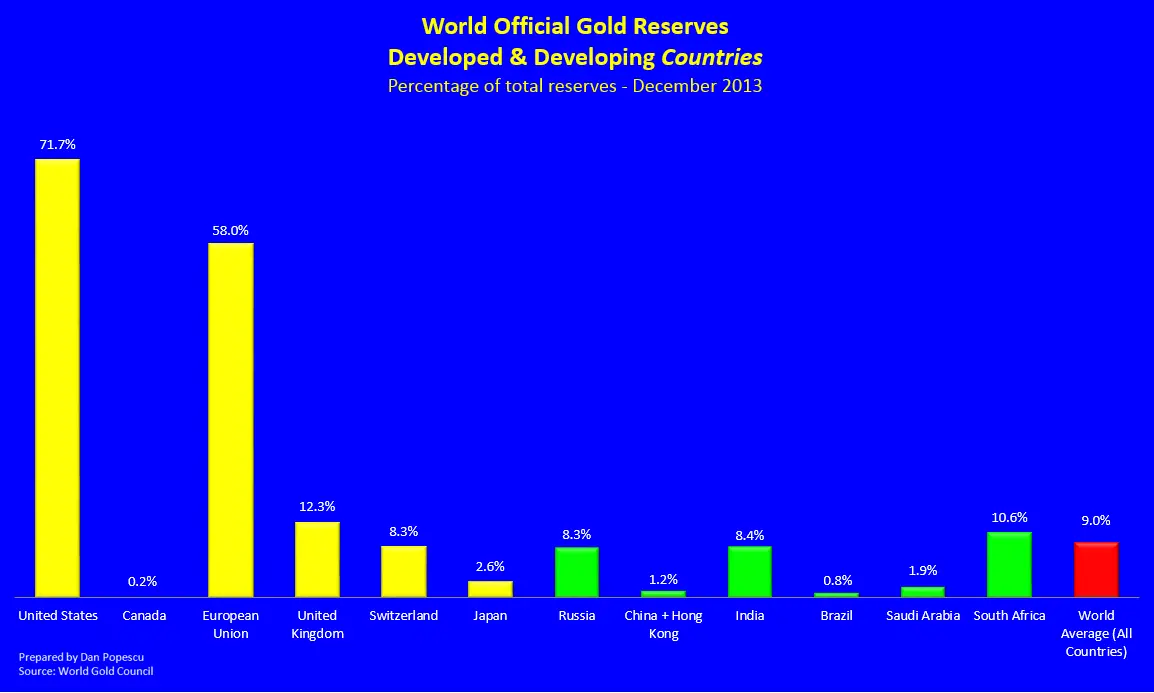
Task: Click the Source: World Gold Council text
Action: (x=86, y=671)
